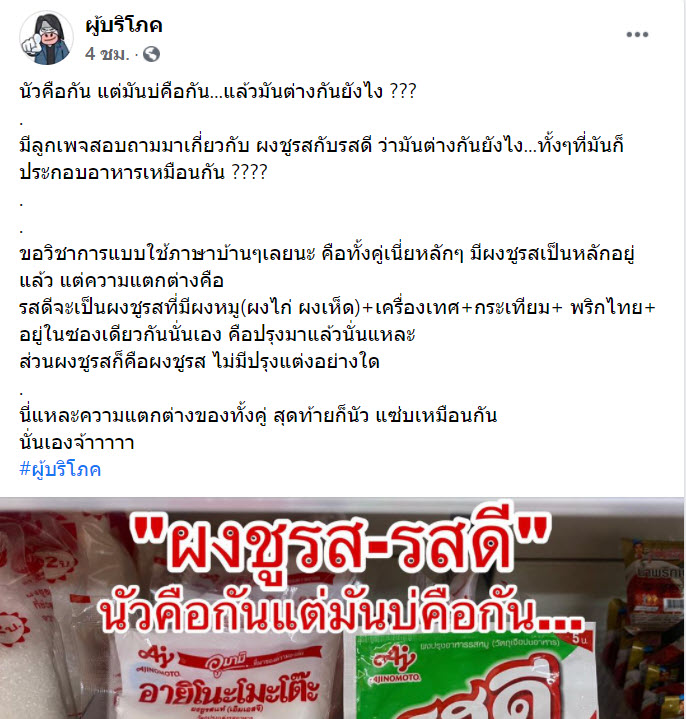
Task: Click the closing line นั่นเองจ้าาาาา
Action: coord(77,442)
